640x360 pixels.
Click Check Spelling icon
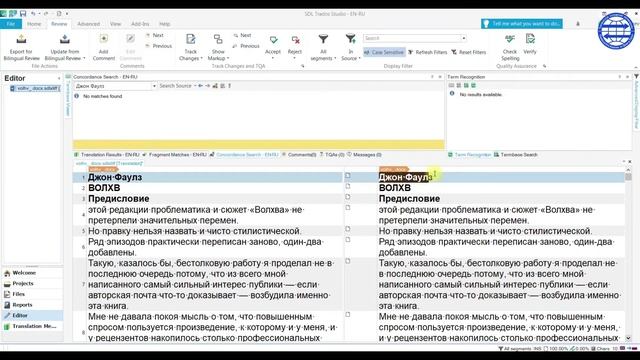510,39
